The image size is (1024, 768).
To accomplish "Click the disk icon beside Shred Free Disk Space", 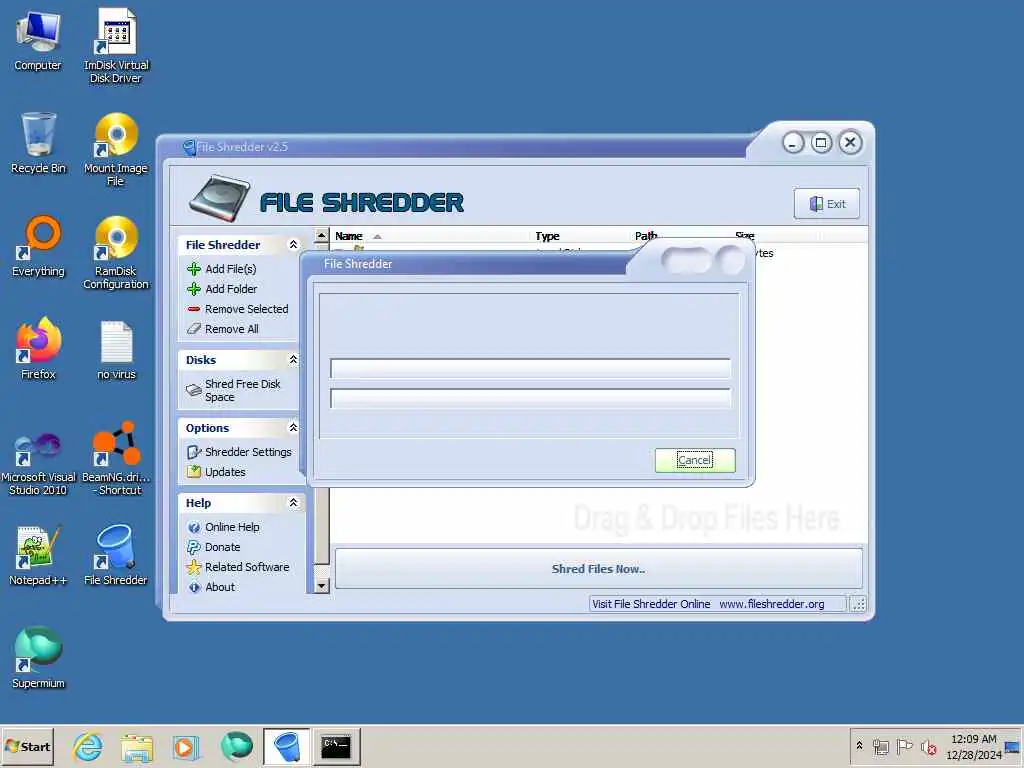I will [194, 390].
